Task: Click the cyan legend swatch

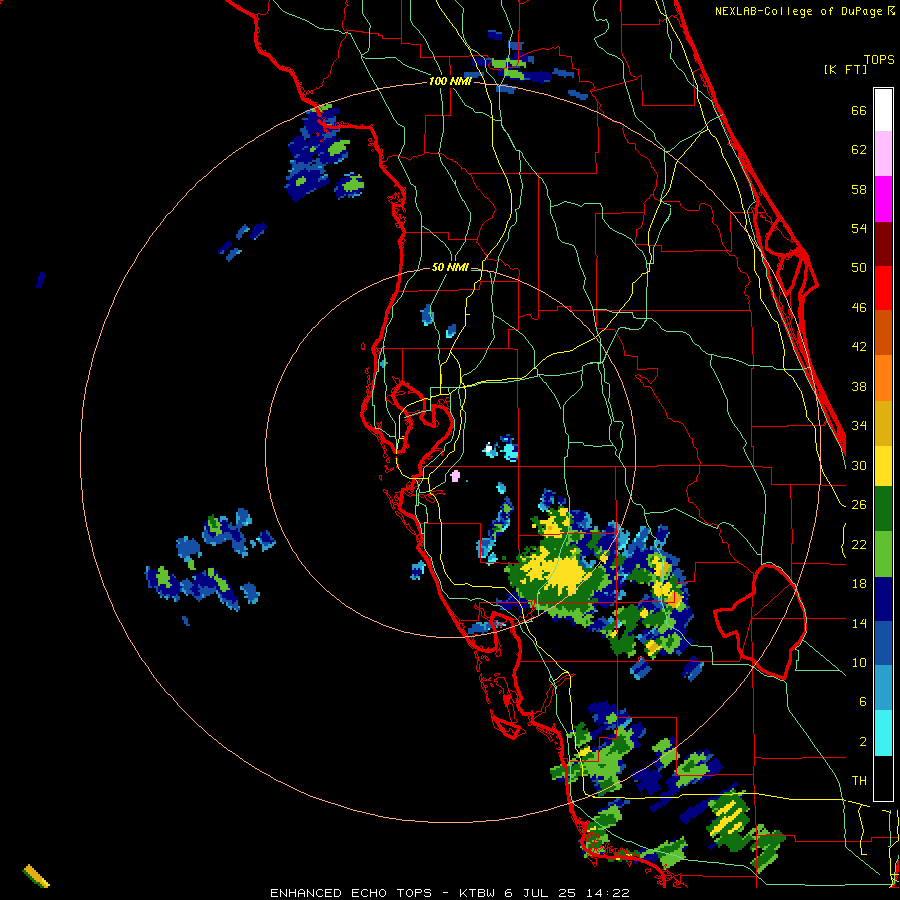Action: tap(883, 733)
